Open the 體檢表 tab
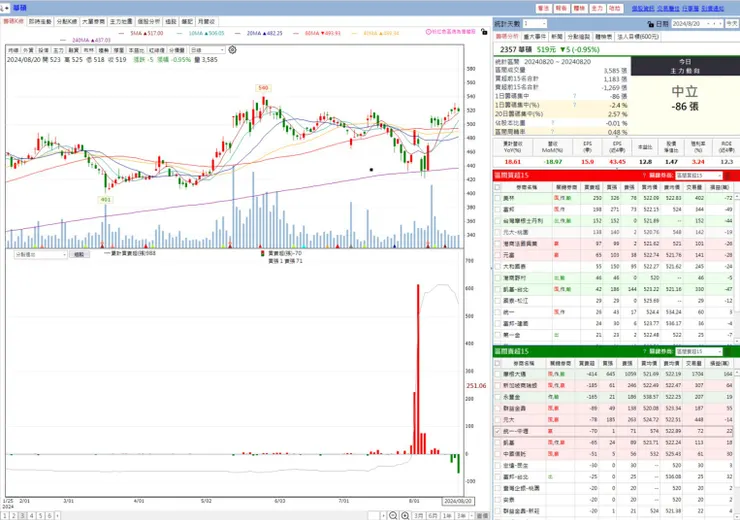The width and height of the screenshot is (740, 520). coord(603,36)
